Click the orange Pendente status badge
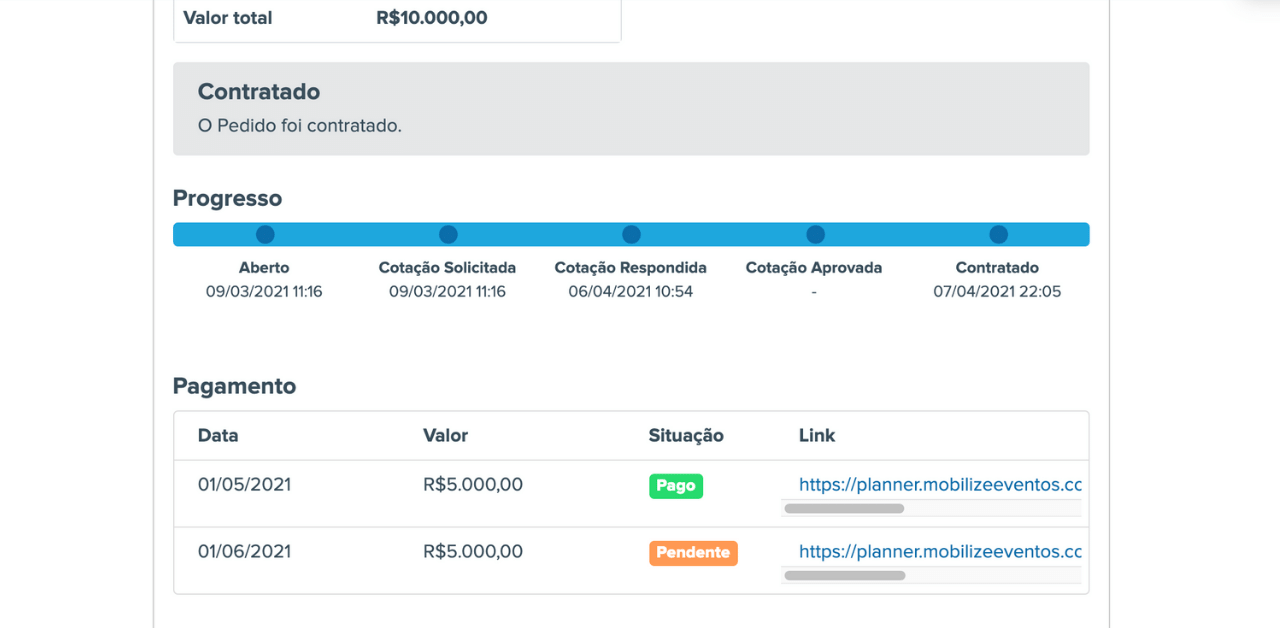This screenshot has width=1280, height=628. (x=693, y=553)
